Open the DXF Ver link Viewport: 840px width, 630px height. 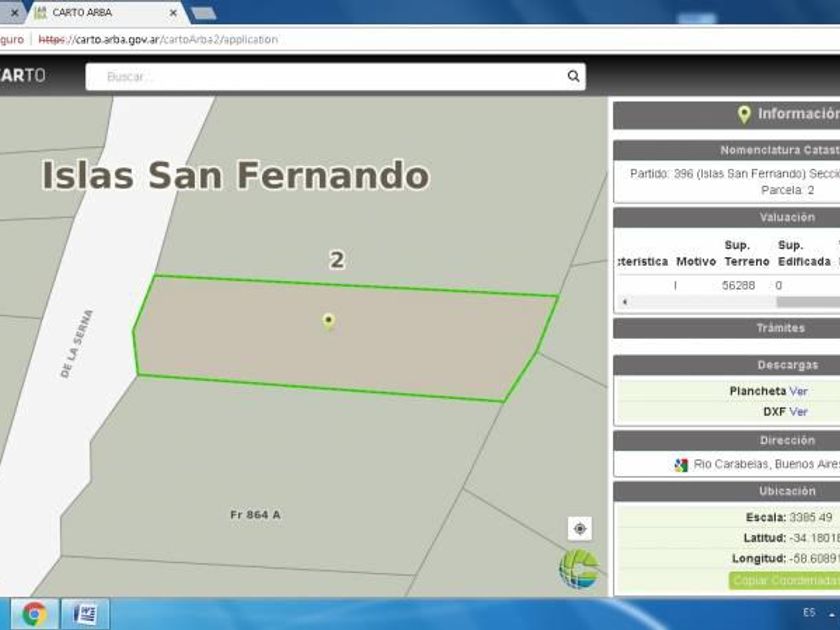(798, 411)
